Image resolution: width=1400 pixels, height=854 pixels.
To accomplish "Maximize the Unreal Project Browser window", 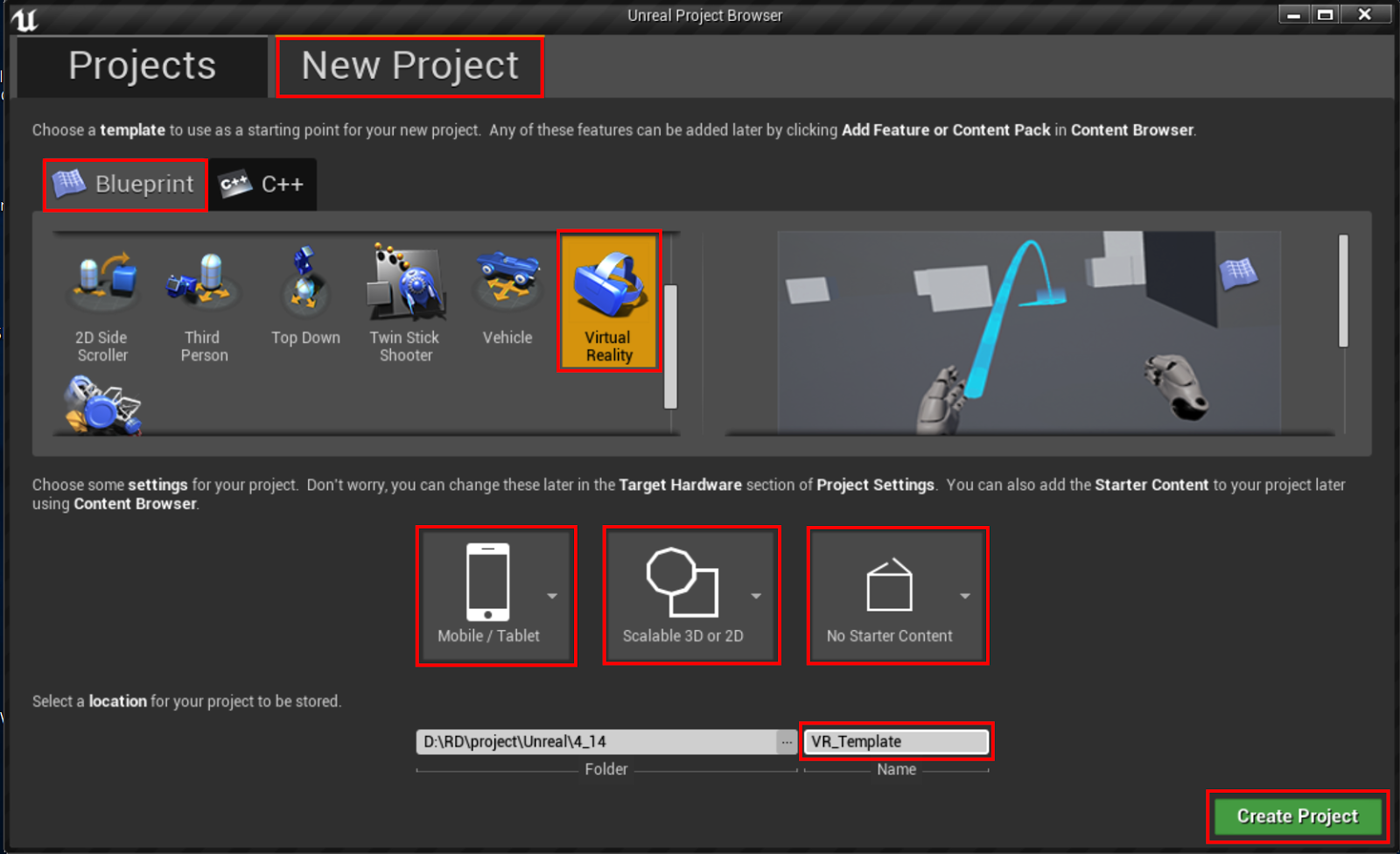I will tap(1326, 15).
